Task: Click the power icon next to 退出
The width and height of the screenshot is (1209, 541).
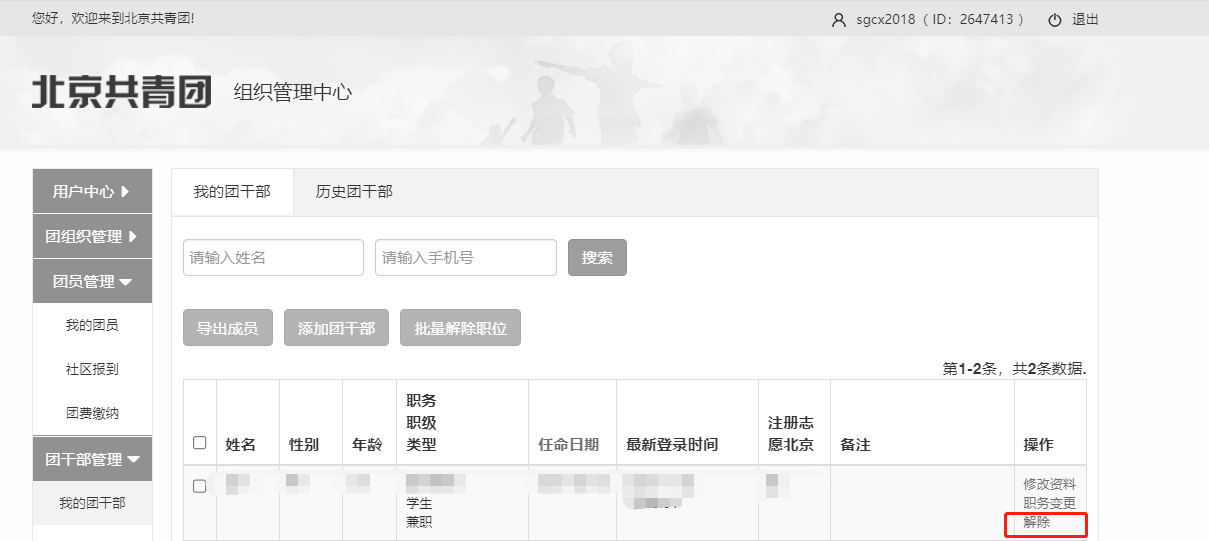Action: 1054,20
